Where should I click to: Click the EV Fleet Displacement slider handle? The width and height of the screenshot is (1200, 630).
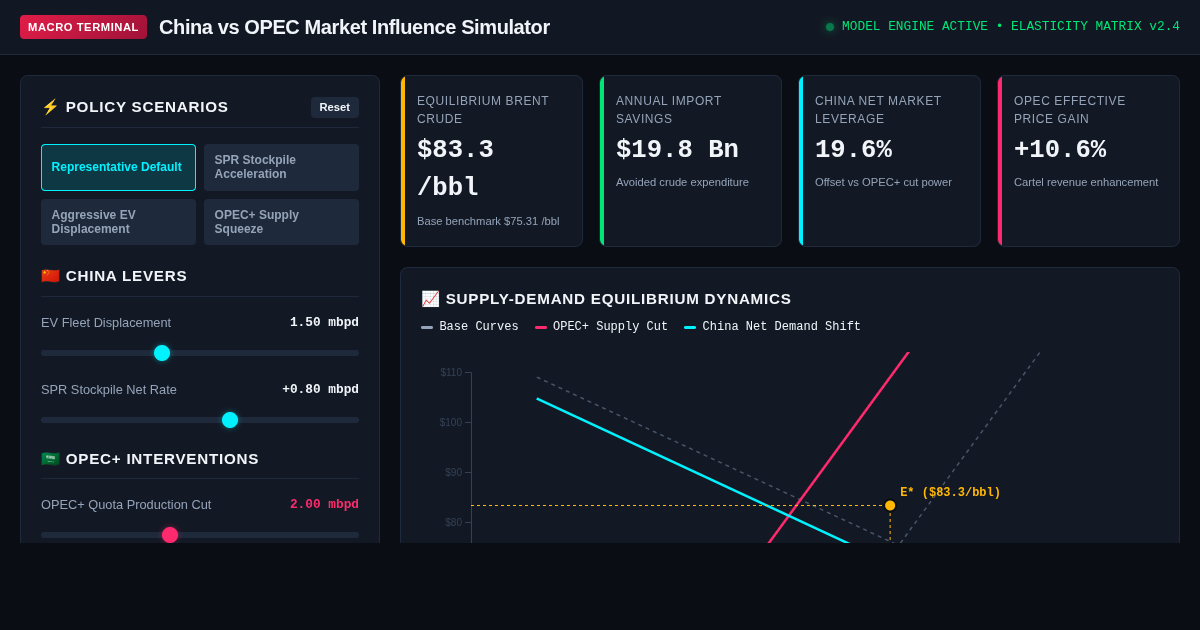pos(162,353)
